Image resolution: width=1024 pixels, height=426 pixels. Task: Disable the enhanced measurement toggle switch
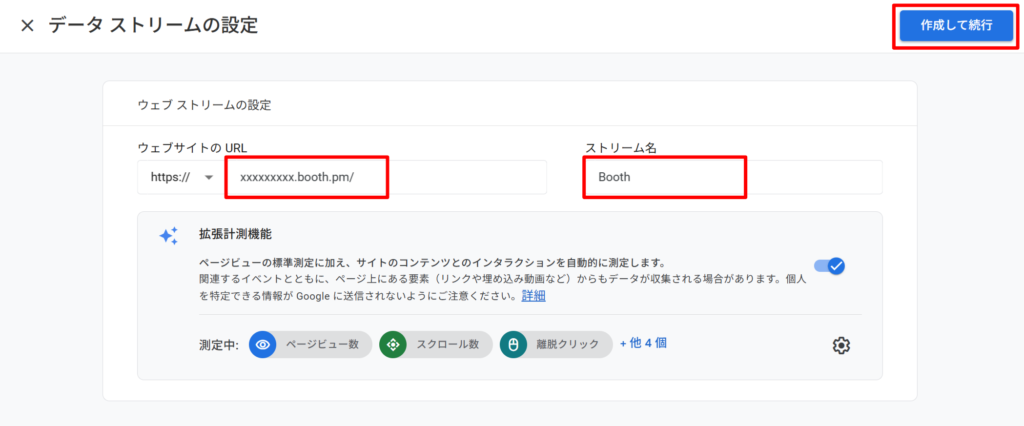(830, 266)
